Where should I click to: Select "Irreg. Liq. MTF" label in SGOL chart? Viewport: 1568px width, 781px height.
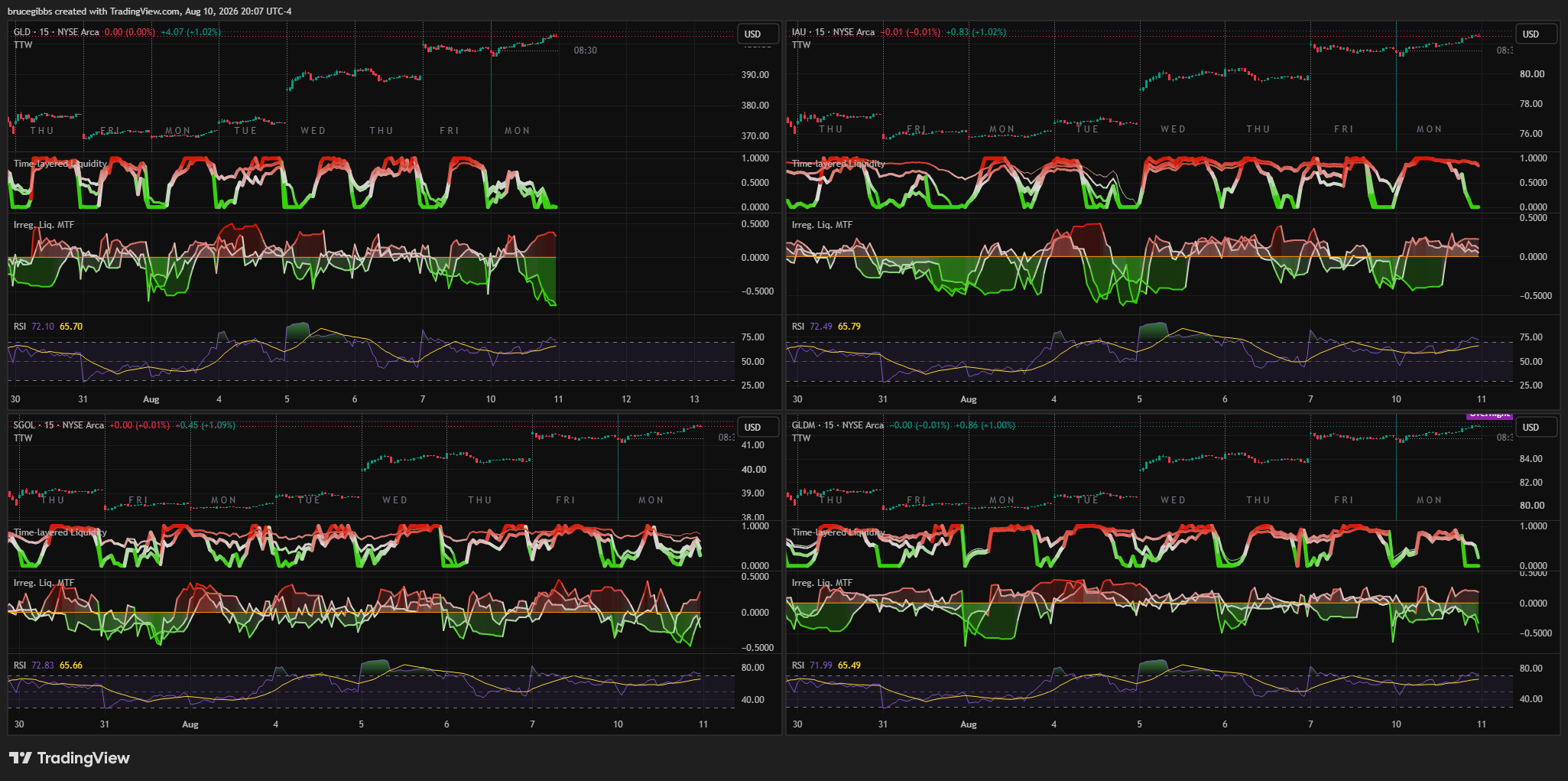point(44,583)
